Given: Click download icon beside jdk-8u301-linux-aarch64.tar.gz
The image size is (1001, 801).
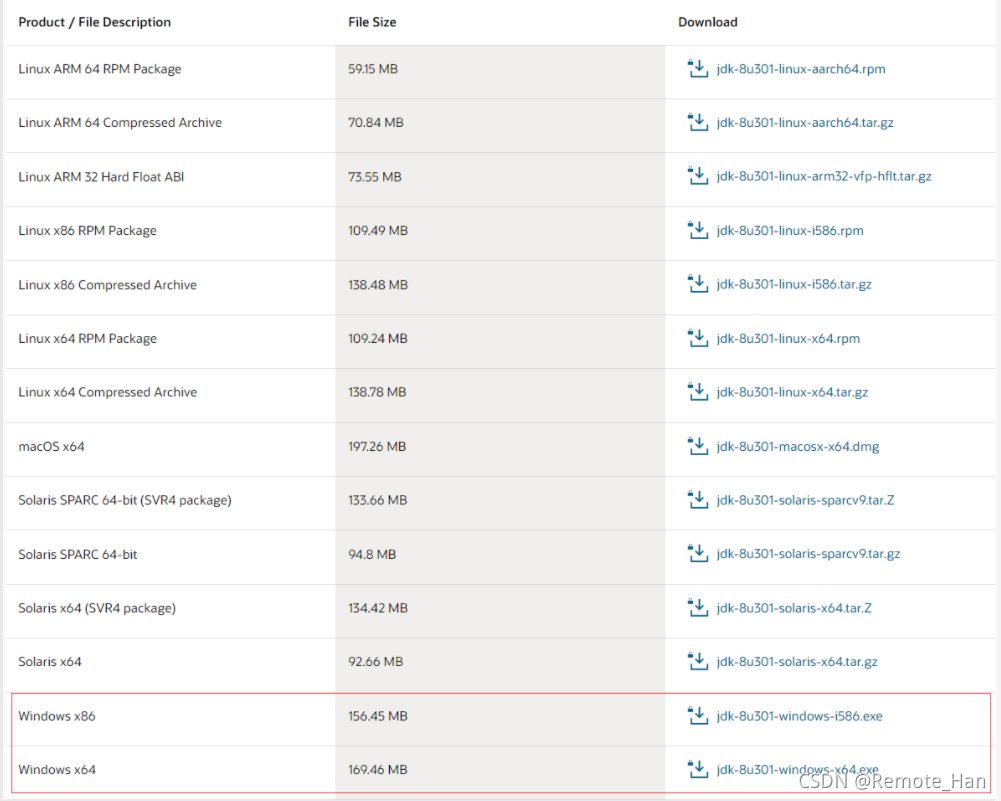Looking at the screenshot, I should 698,122.
